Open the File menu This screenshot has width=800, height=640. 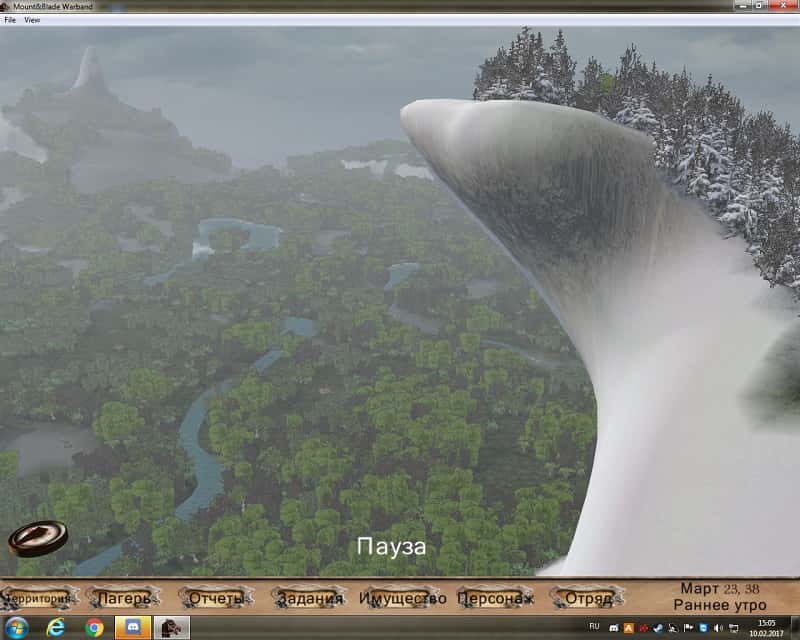[10, 20]
